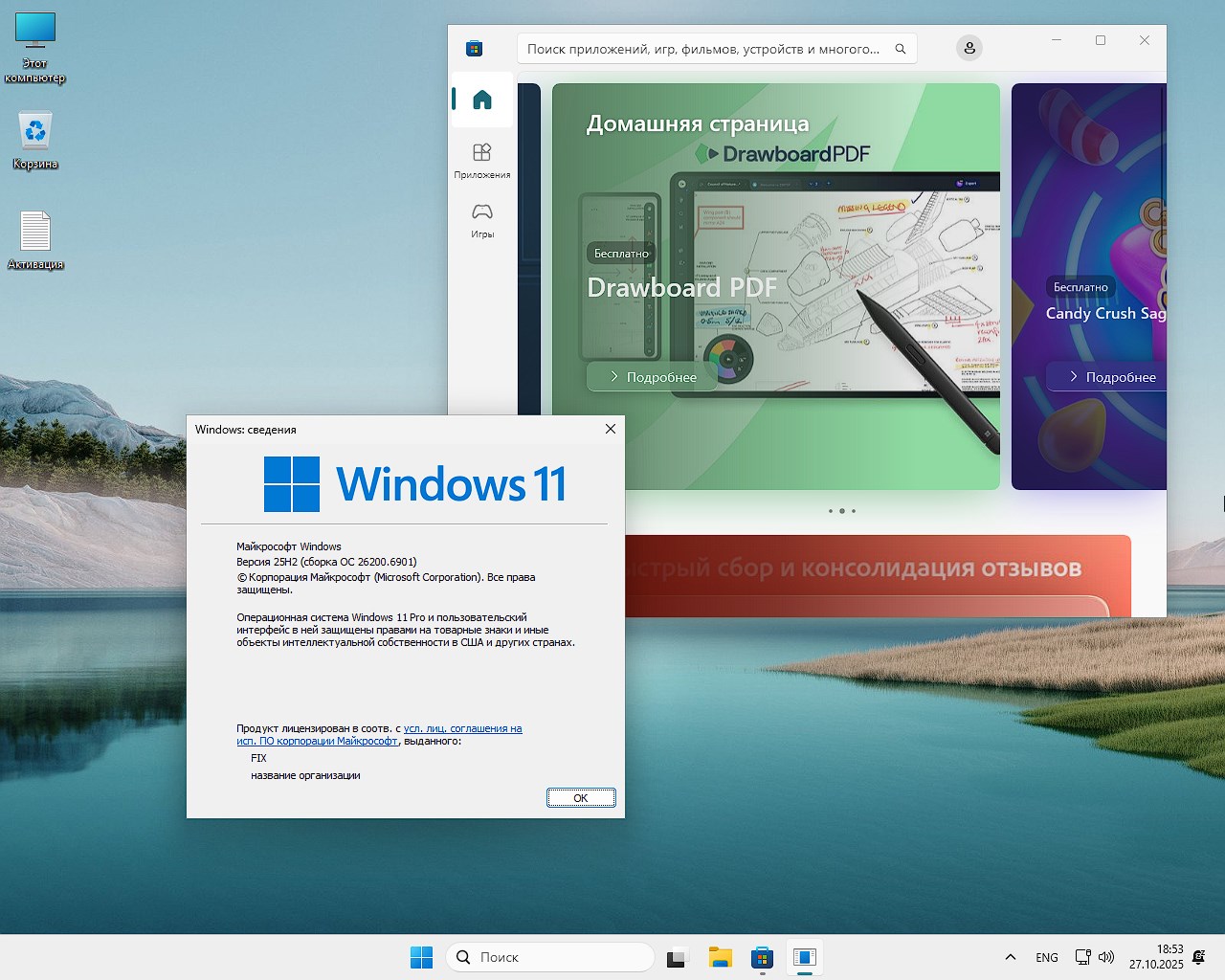
Task: Show hidden system tray icons chevron
Action: coord(1010,957)
